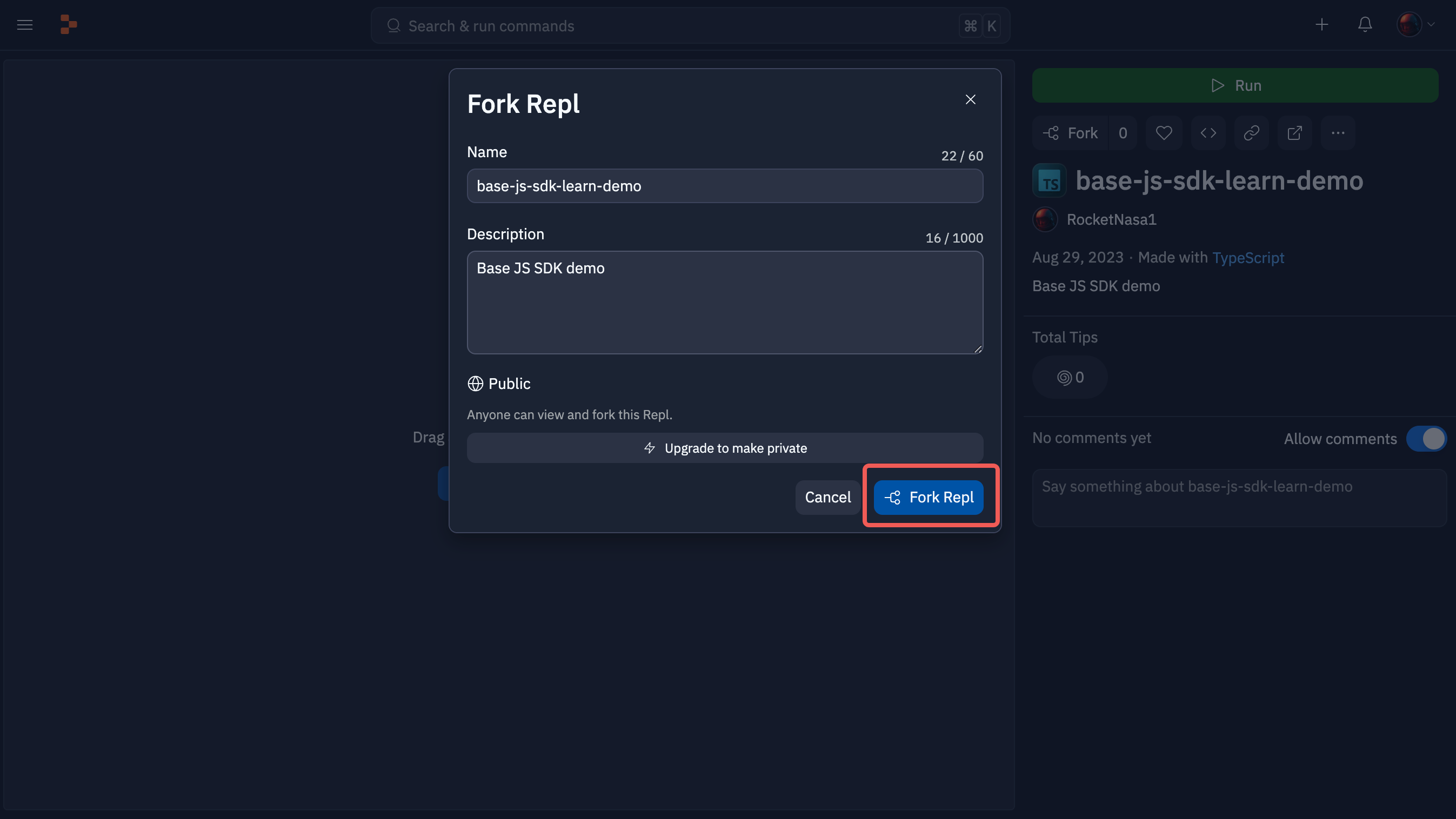Click the Description text area
The height and width of the screenshot is (819, 1456).
point(725,303)
